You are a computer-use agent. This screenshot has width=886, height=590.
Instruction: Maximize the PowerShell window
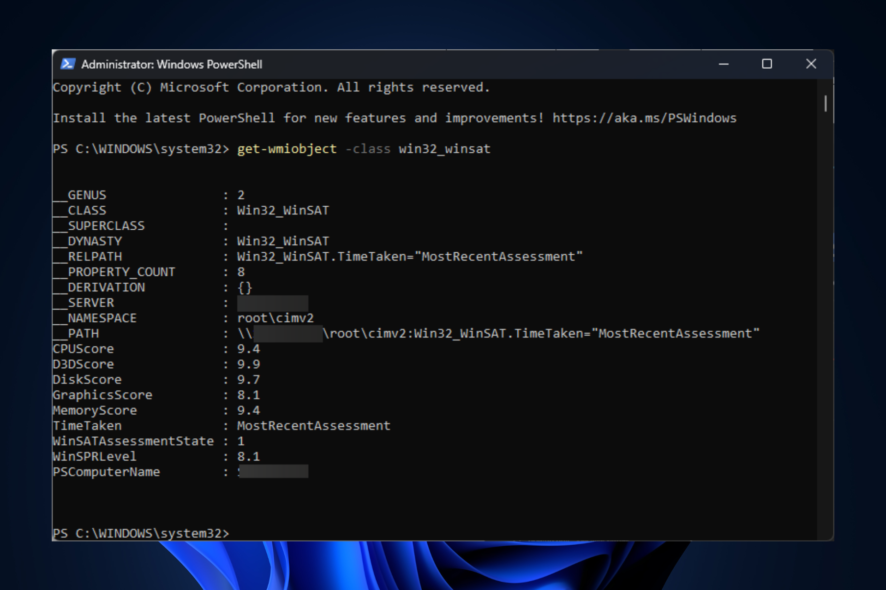pos(767,64)
